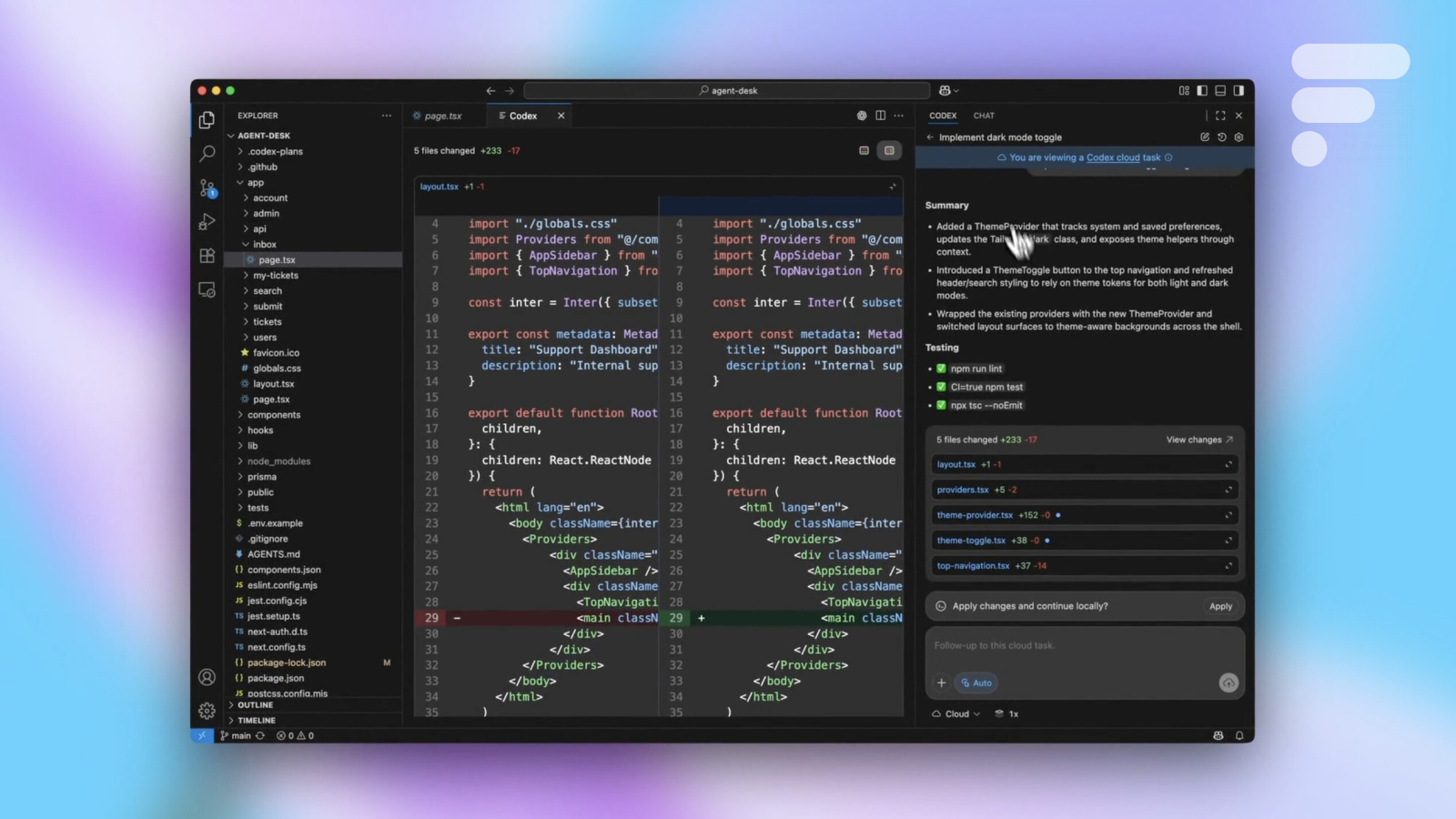Toggle the npx tsc --noEmit checkbox
The height and width of the screenshot is (819, 1456).
tap(941, 405)
